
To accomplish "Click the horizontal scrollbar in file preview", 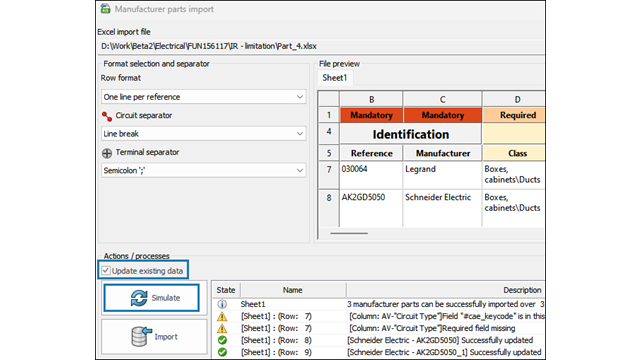I will click(349, 233).
